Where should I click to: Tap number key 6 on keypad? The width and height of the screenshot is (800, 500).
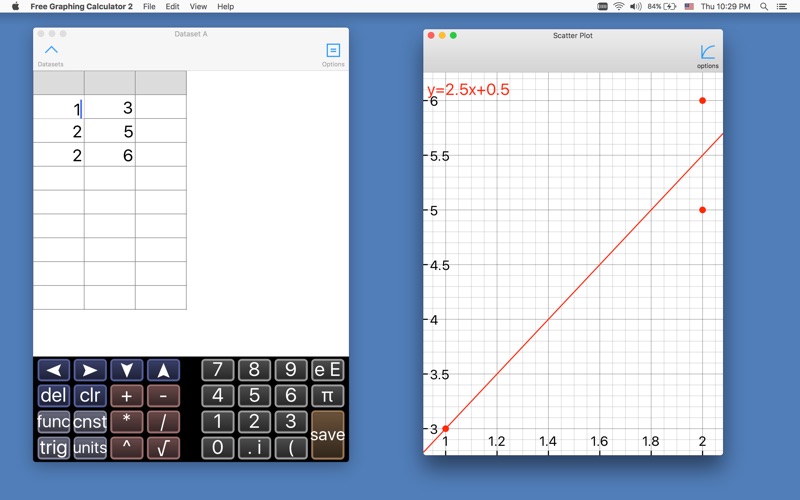291,395
